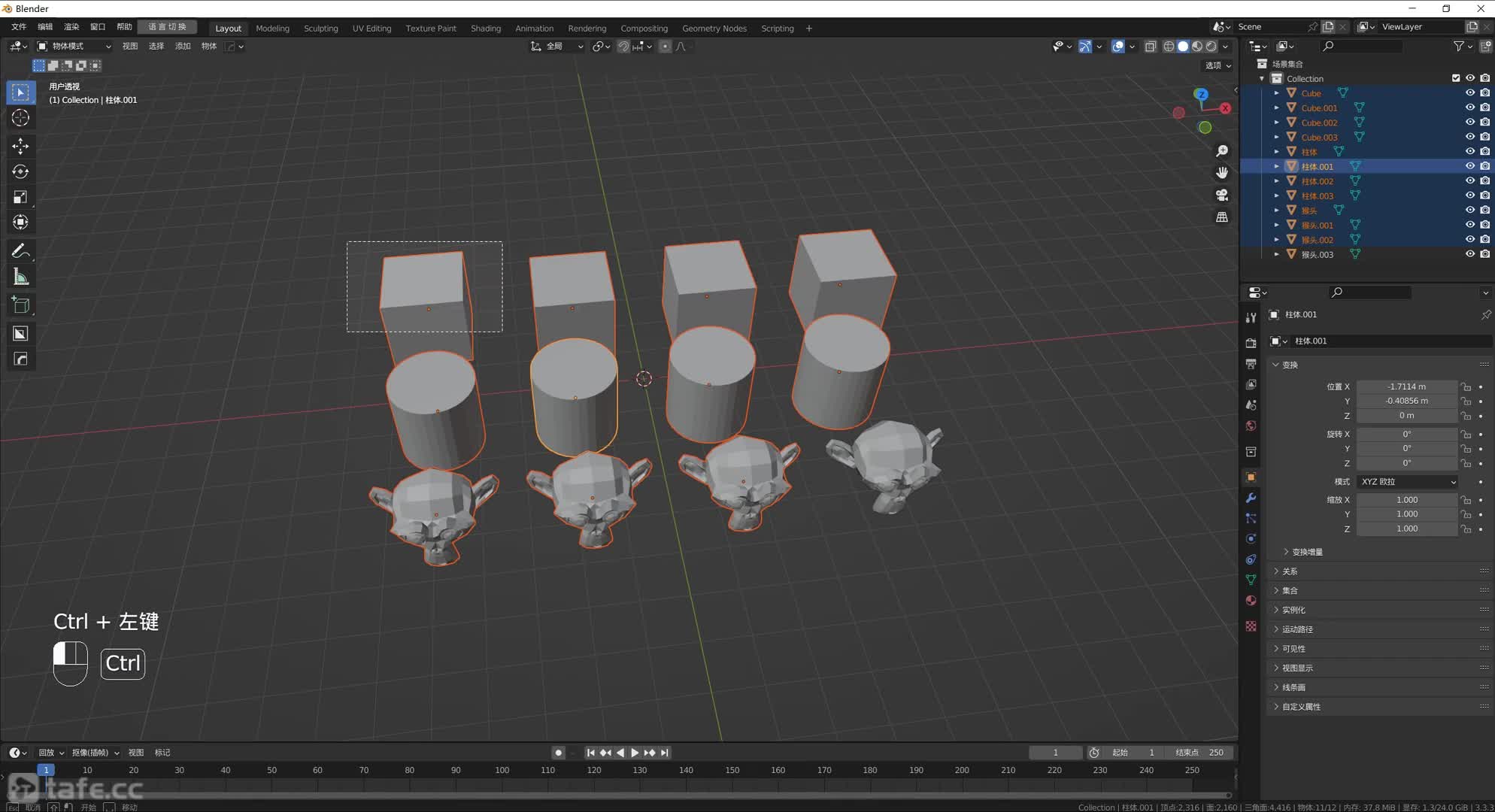
Task: Pick the Add Cube tool
Action: (20, 305)
